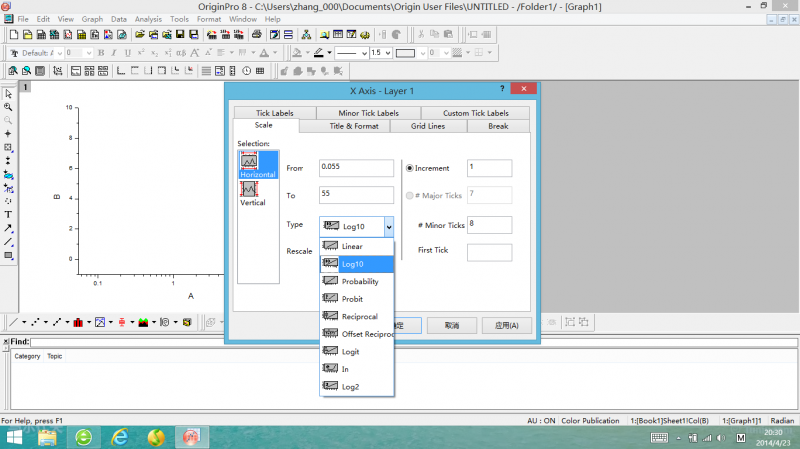Select the Pointer tool in left toolbox
This screenshot has width=800, height=449.
coord(8,93)
